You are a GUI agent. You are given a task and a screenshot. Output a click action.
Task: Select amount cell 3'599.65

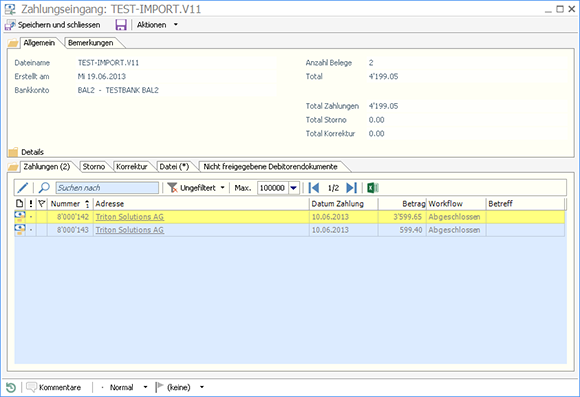point(402,217)
